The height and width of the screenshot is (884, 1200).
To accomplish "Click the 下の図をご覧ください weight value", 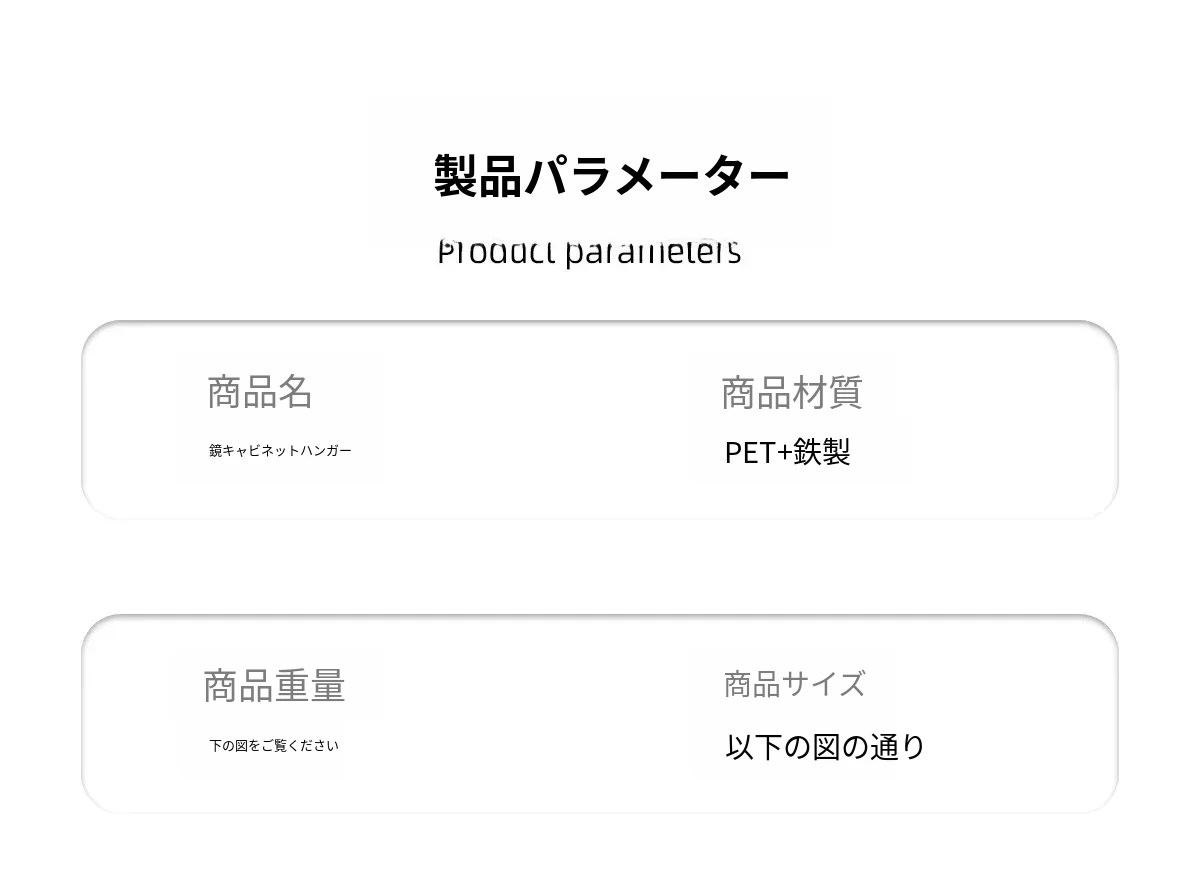I will pos(273,746).
